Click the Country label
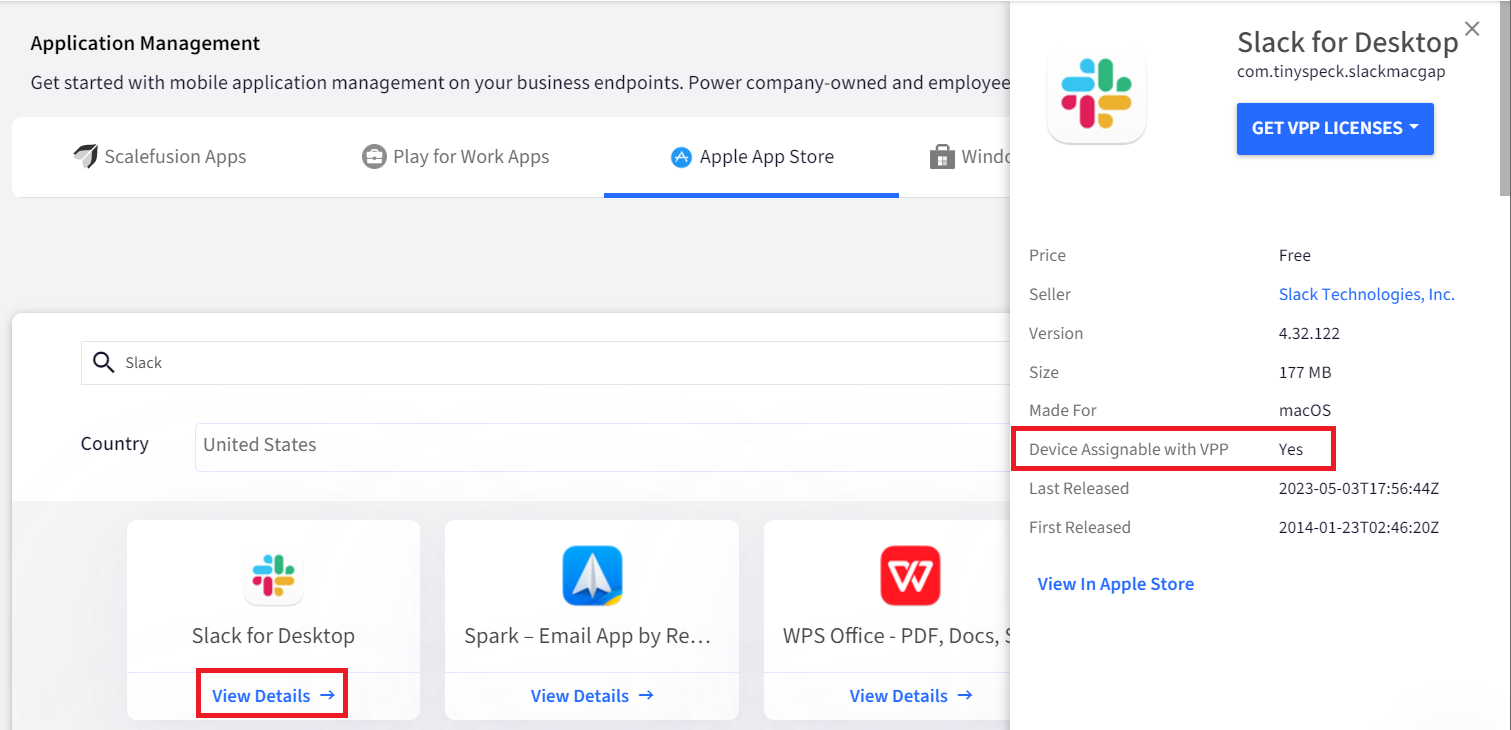The width and height of the screenshot is (1511, 730). [x=115, y=444]
